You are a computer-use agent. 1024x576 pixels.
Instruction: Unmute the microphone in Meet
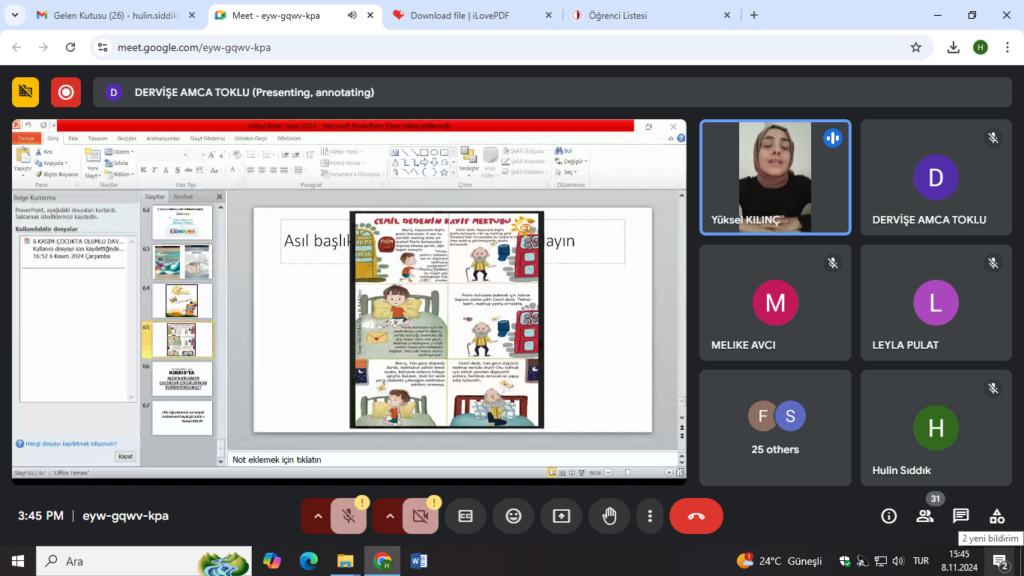pos(348,516)
